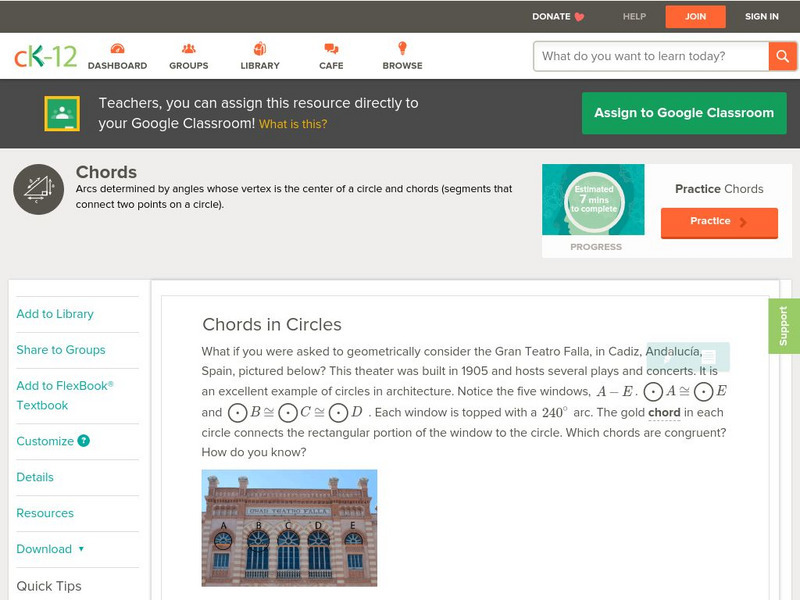Click Share to Groups link
The width and height of the screenshot is (800, 600).
tap(61, 349)
